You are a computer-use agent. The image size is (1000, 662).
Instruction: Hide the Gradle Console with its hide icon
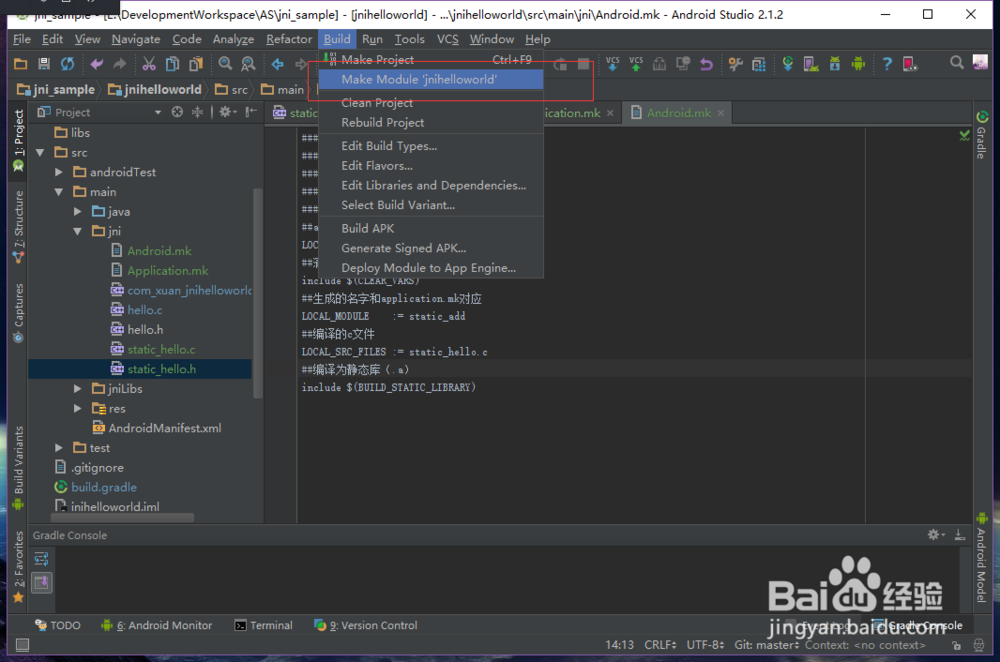tap(960, 534)
